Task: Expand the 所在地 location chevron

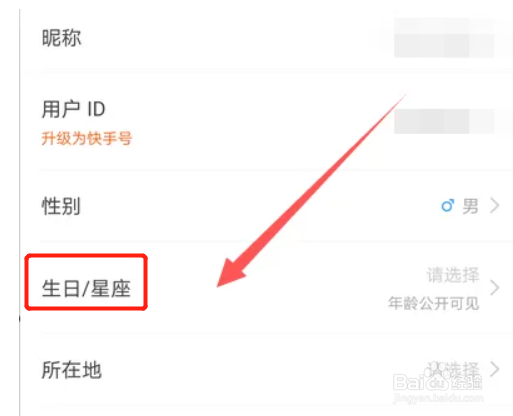Action: tap(495, 369)
